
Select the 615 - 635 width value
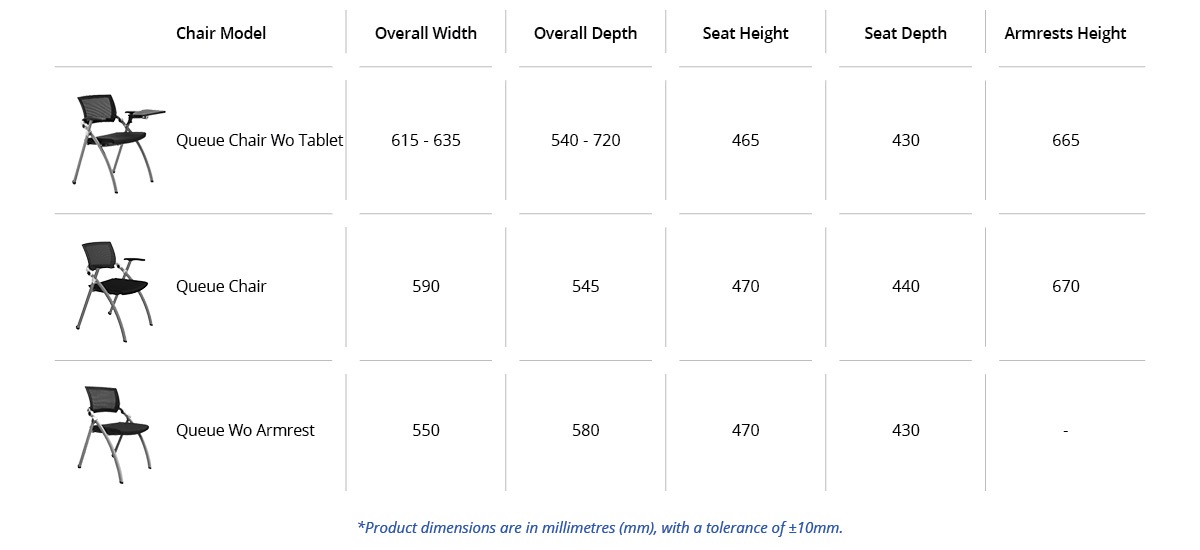426,140
